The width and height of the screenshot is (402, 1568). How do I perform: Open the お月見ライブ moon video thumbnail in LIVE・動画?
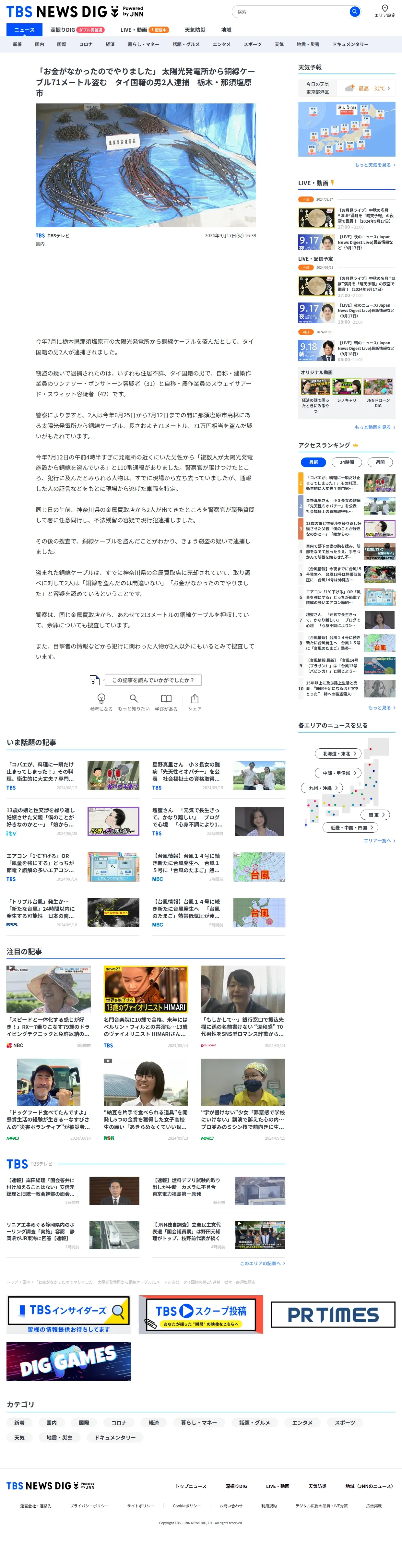(316, 218)
